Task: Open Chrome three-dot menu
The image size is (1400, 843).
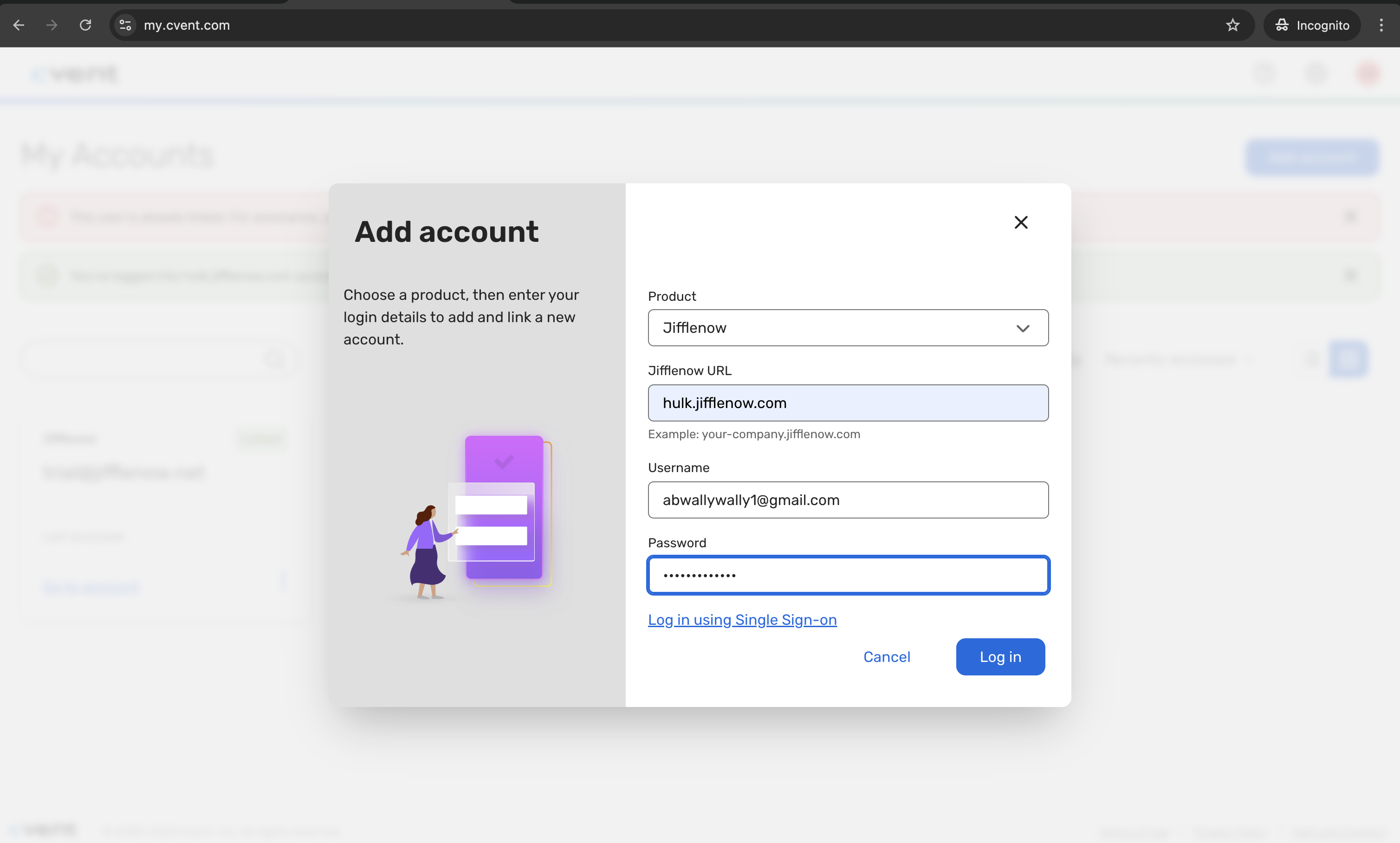Action: tap(1381, 25)
